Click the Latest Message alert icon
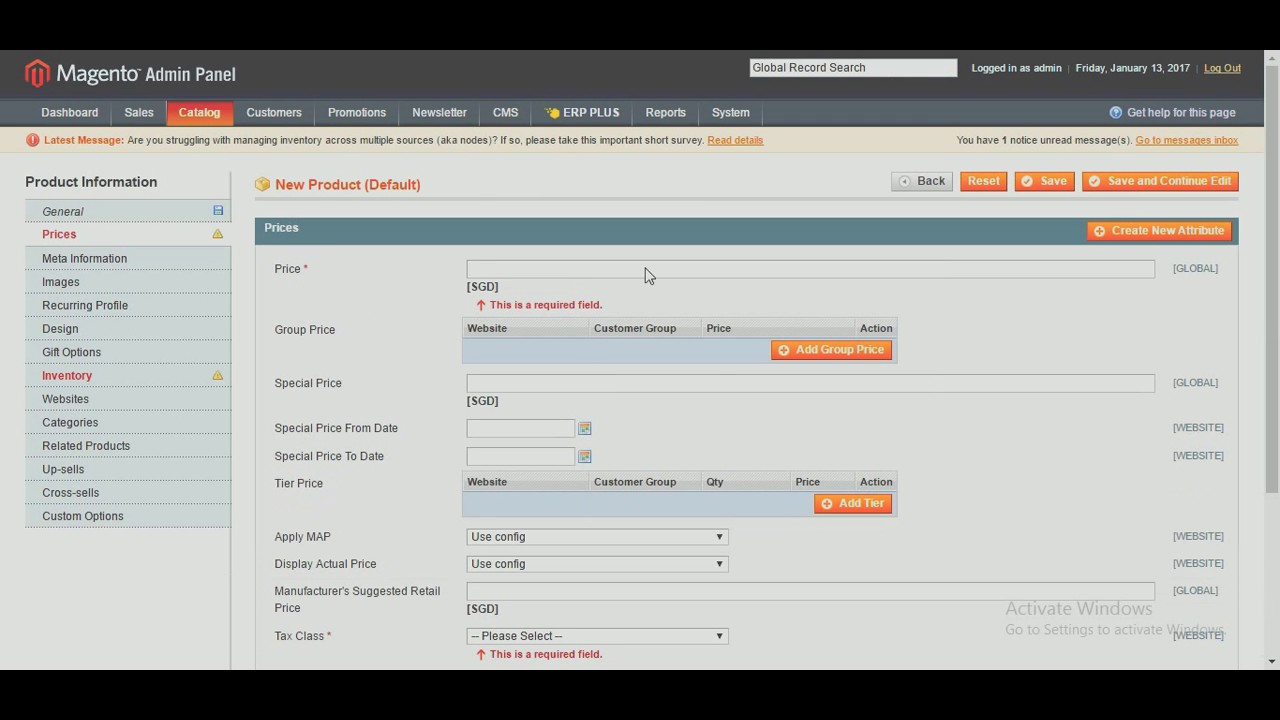This screenshot has width=1280, height=720. point(33,140)
